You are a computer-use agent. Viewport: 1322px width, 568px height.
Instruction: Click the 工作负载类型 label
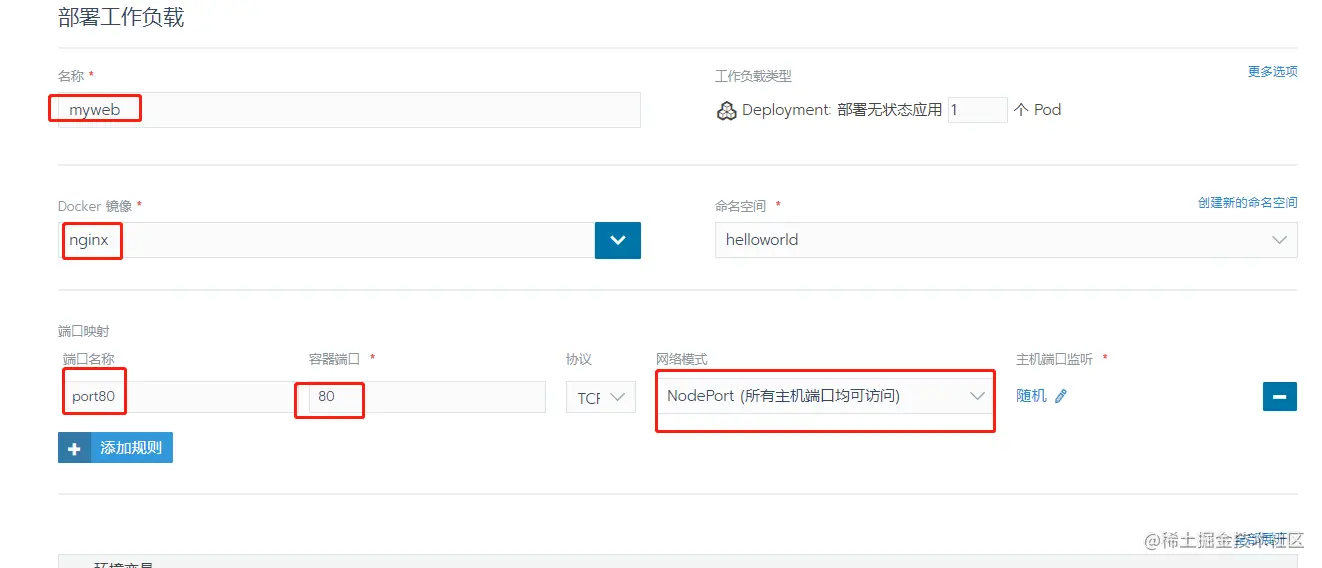point(753,76)
